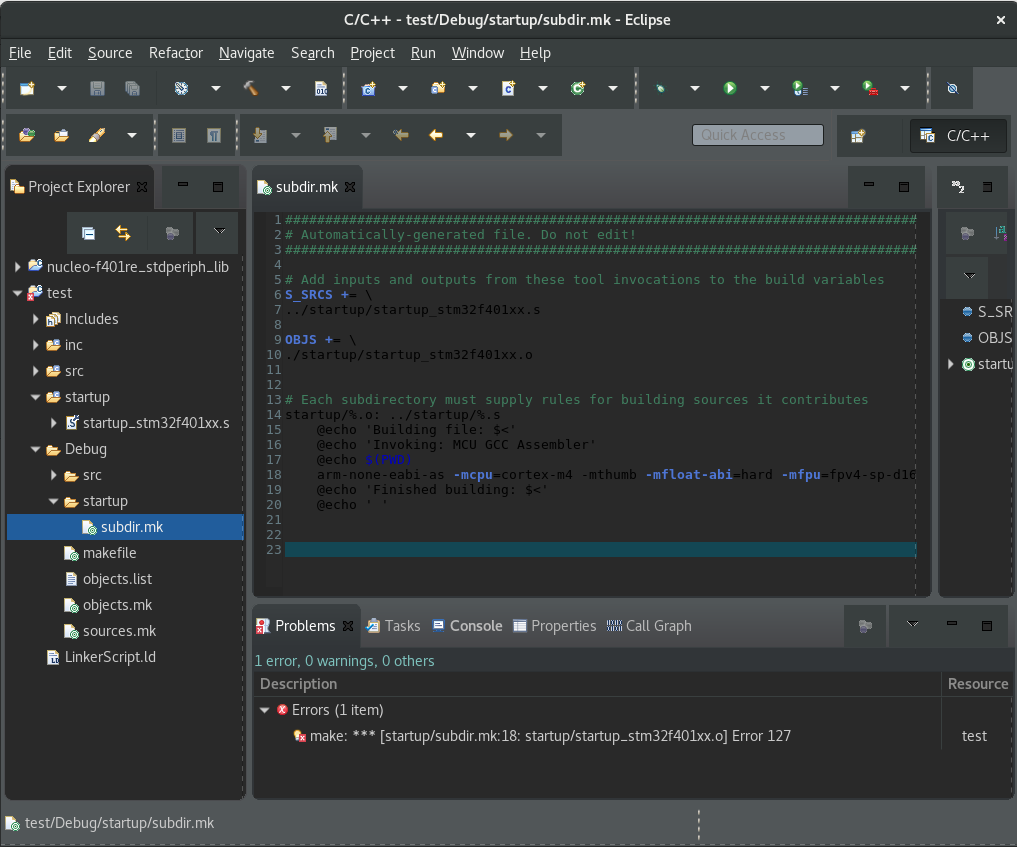Expand the Includes folder node
This screenshot has width=1017, height=847.
36,319
